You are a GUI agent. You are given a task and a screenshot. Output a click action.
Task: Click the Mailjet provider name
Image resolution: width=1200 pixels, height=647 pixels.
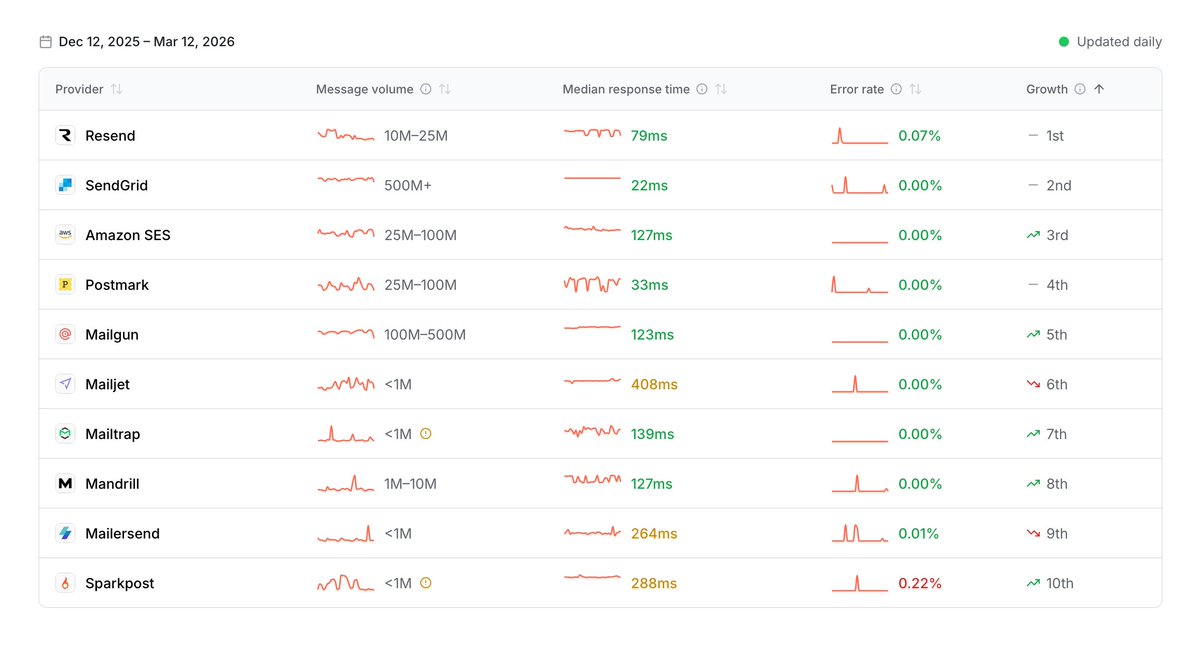(x=108, y=384)
